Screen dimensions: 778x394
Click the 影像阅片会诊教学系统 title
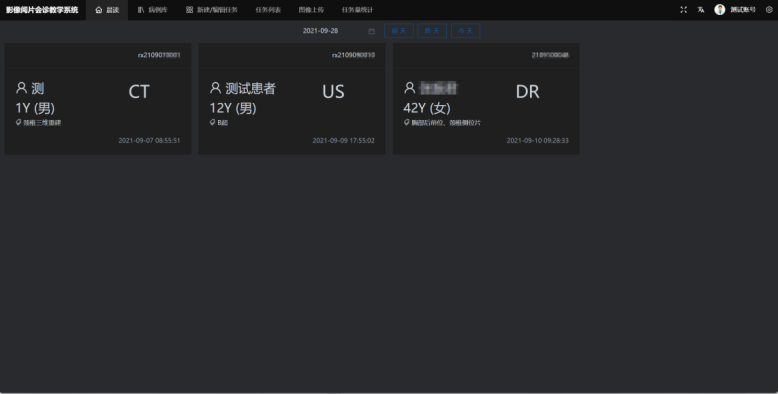pyautogui.click(x=42, y=10)
